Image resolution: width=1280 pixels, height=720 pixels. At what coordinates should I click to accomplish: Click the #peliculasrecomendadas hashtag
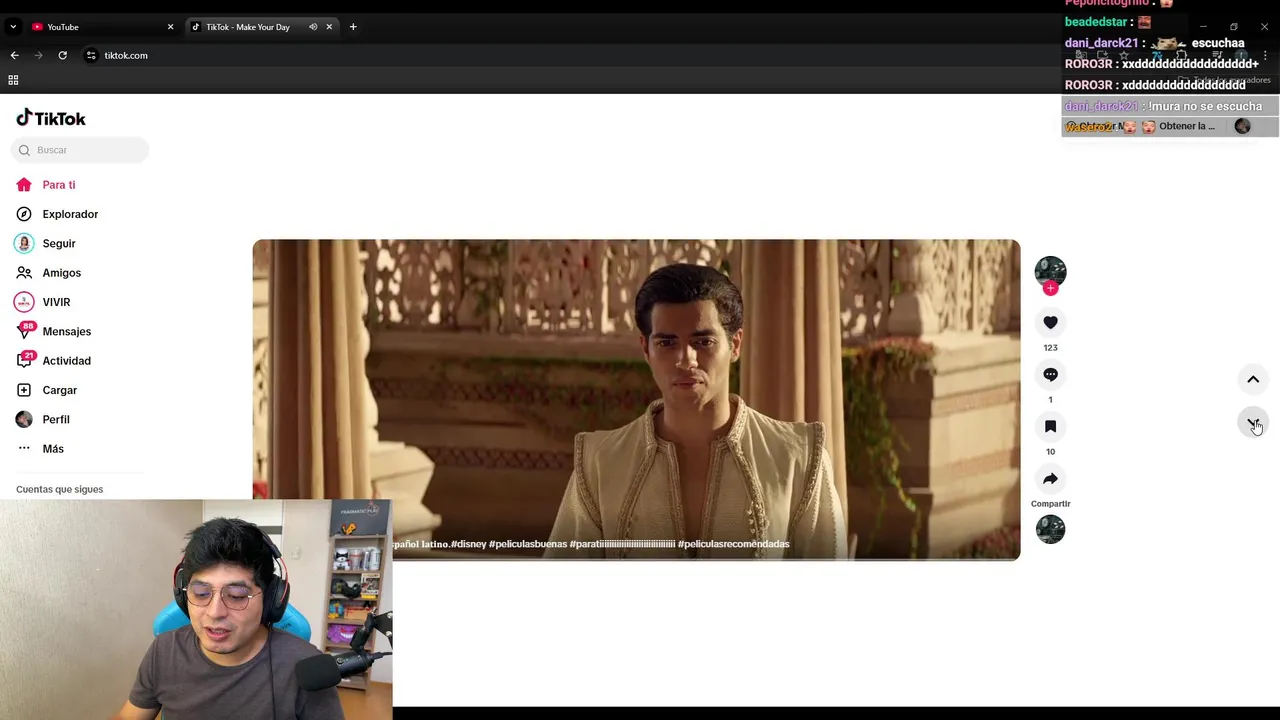pos(734,544)
